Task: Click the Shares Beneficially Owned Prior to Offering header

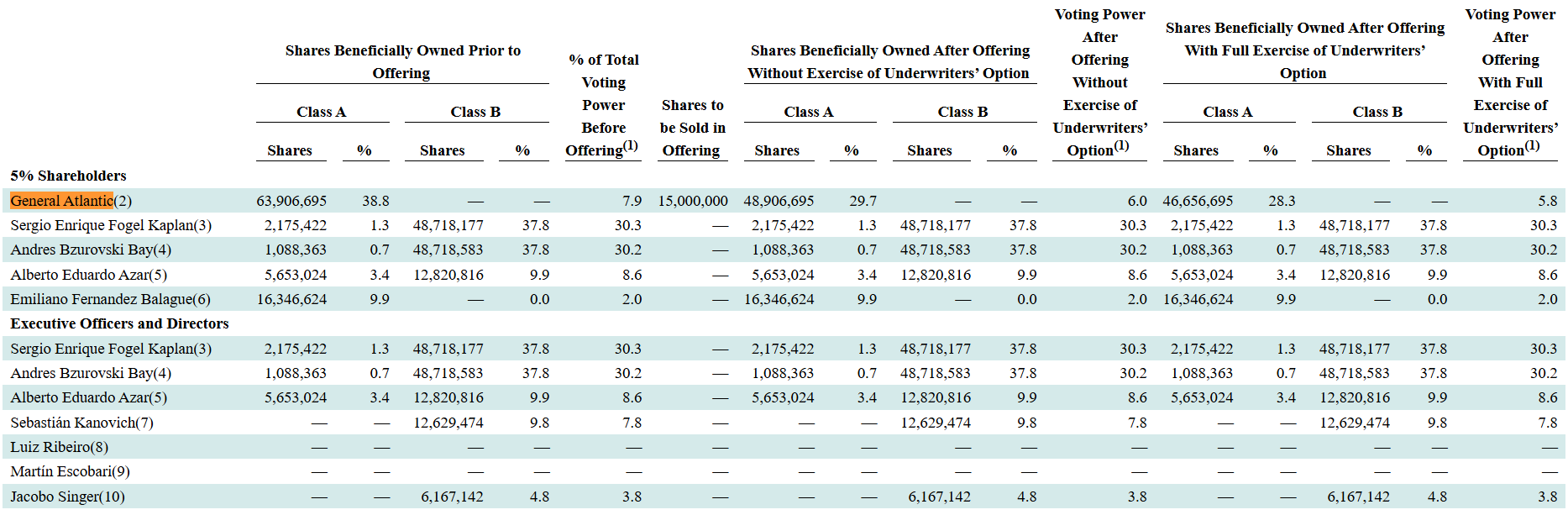Action: (402, 61)
